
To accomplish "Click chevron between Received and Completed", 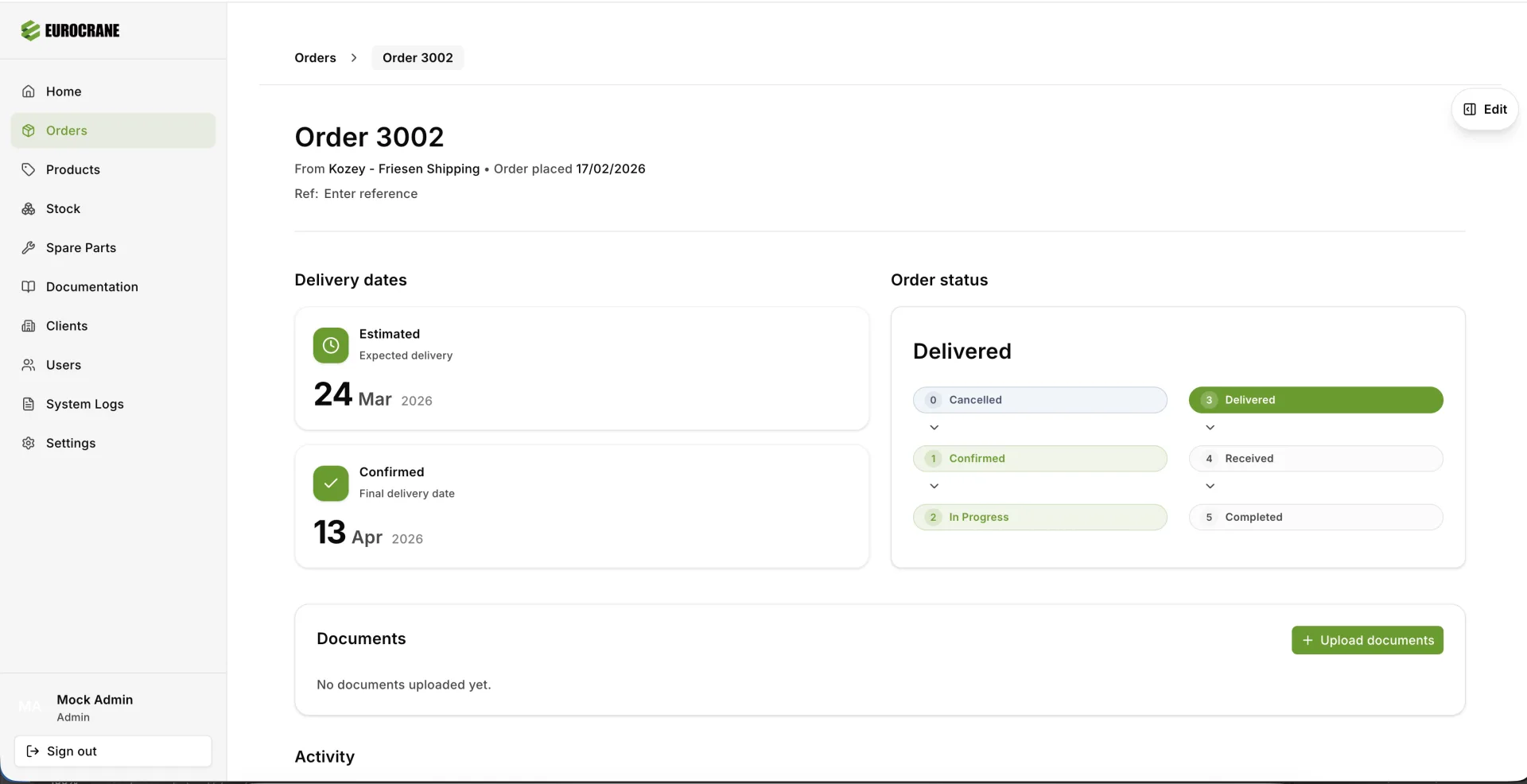I will (1210, 486).
